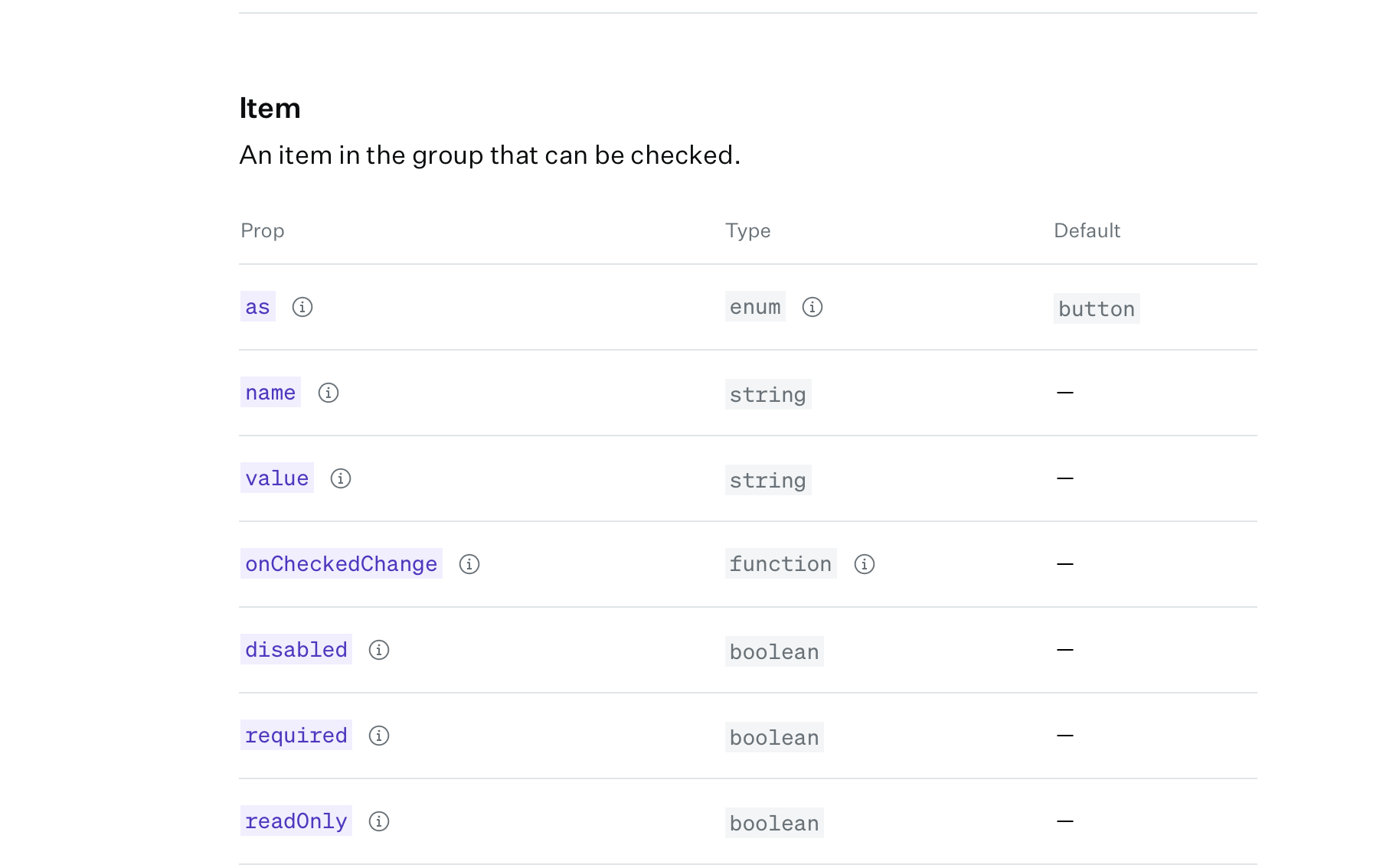
Task: Select the disabled prop badge
Action: pyautogui.click(x=296, y=650)
